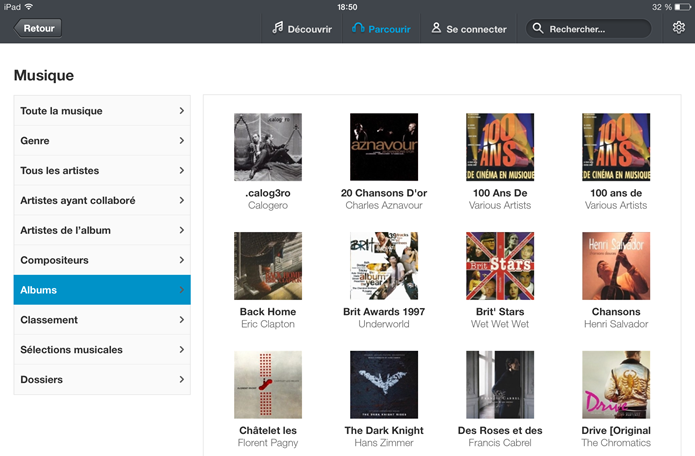Open the Dossiers category
Image resolution: width=695 pixels, height=456 pixels.
click(102, 379)
